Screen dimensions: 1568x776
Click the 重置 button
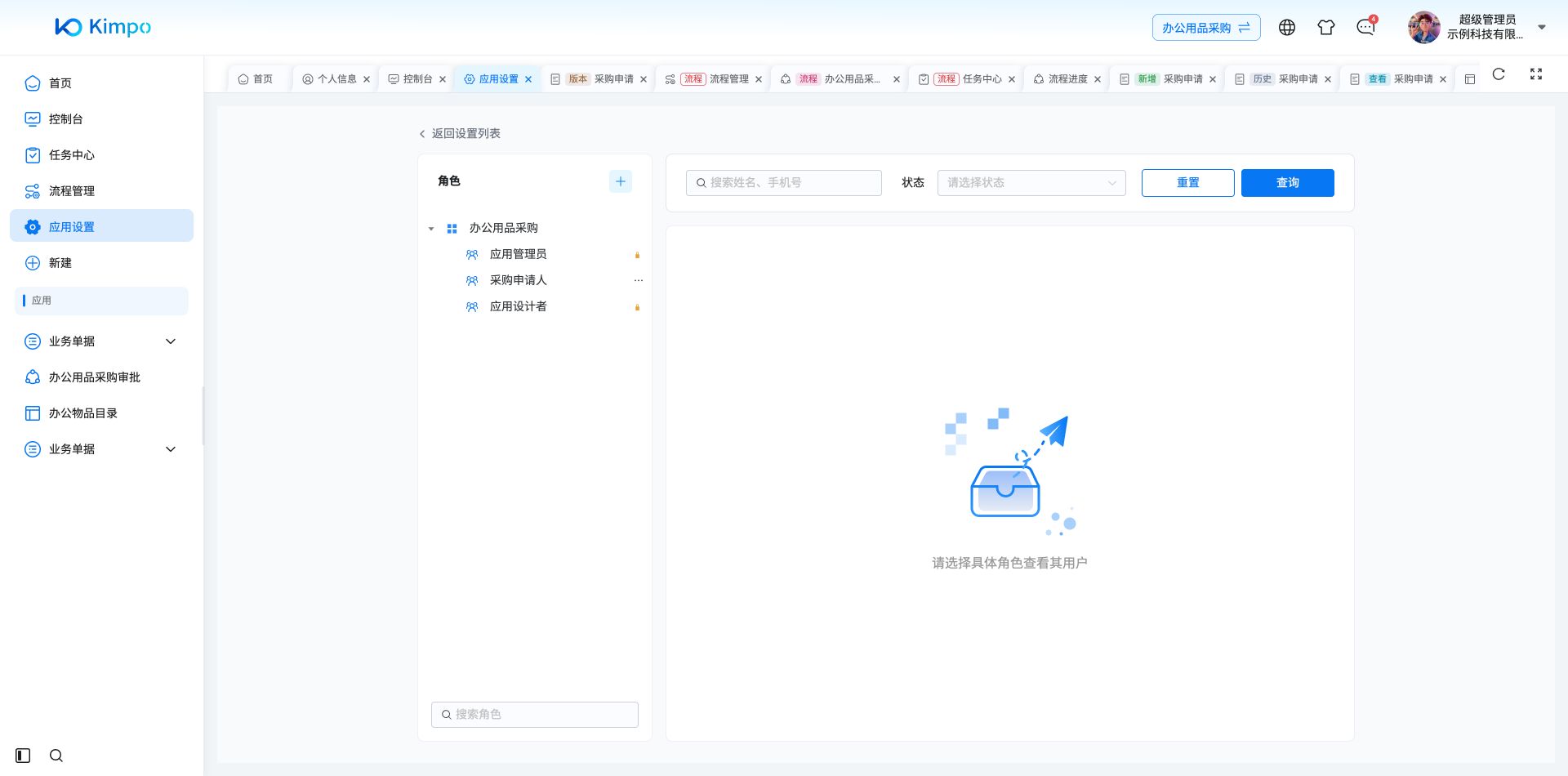point(1188,183)
